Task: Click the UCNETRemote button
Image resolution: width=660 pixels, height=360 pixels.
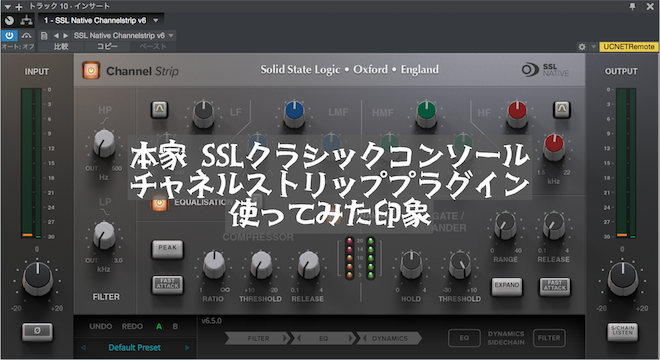Action: (x=629, y=47)
